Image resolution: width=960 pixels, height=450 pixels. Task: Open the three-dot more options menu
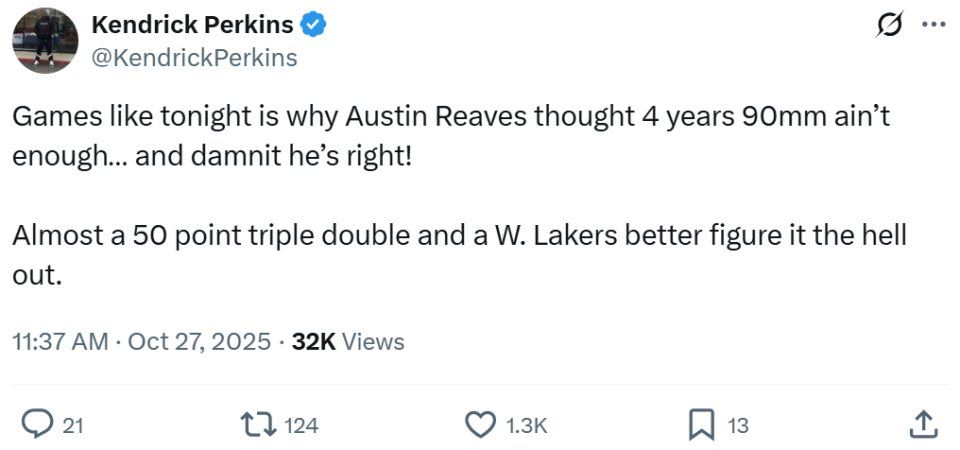pyautogui.click(x=931, y=24)
